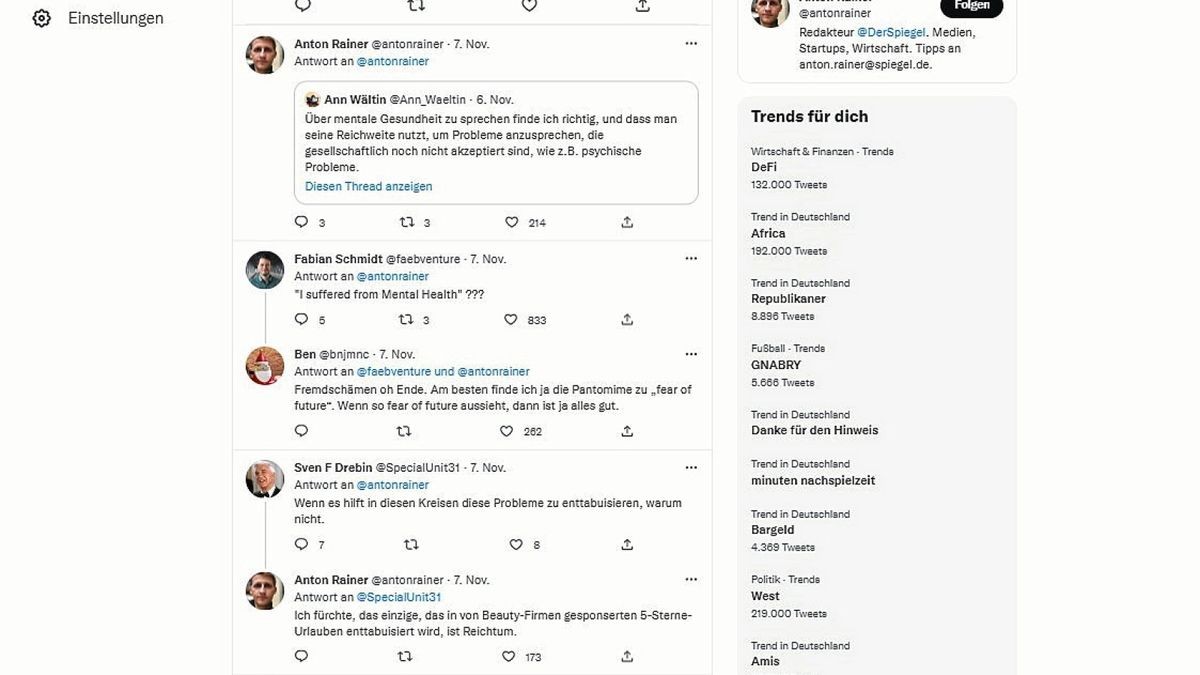Retweet Fabian Schmidt's "Mental Health" tweet
The height and width of the screenshot is (675, 1200).
[x=407, y=320]
